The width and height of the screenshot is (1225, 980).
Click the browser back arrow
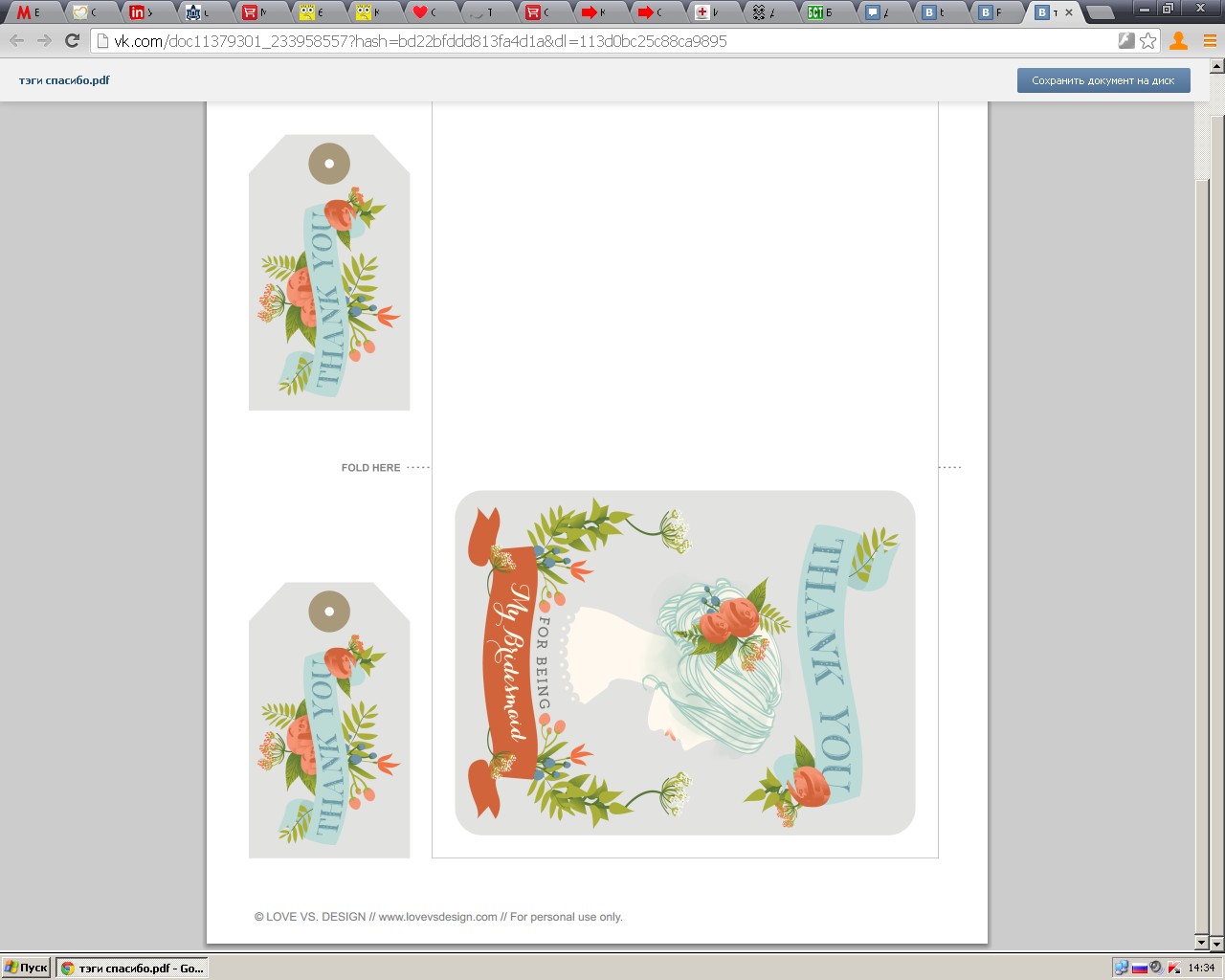pyautogui.click(x=16, y=41)
